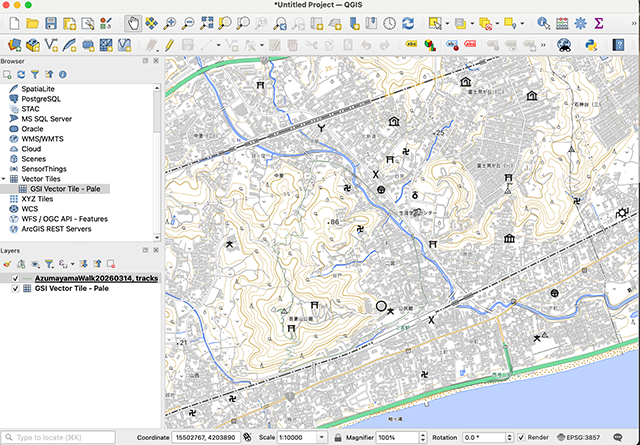Image resolution: width=640 pixels, height=445 pixels.
Task: Click the Coordinate value field
Action: pos(206,437)
